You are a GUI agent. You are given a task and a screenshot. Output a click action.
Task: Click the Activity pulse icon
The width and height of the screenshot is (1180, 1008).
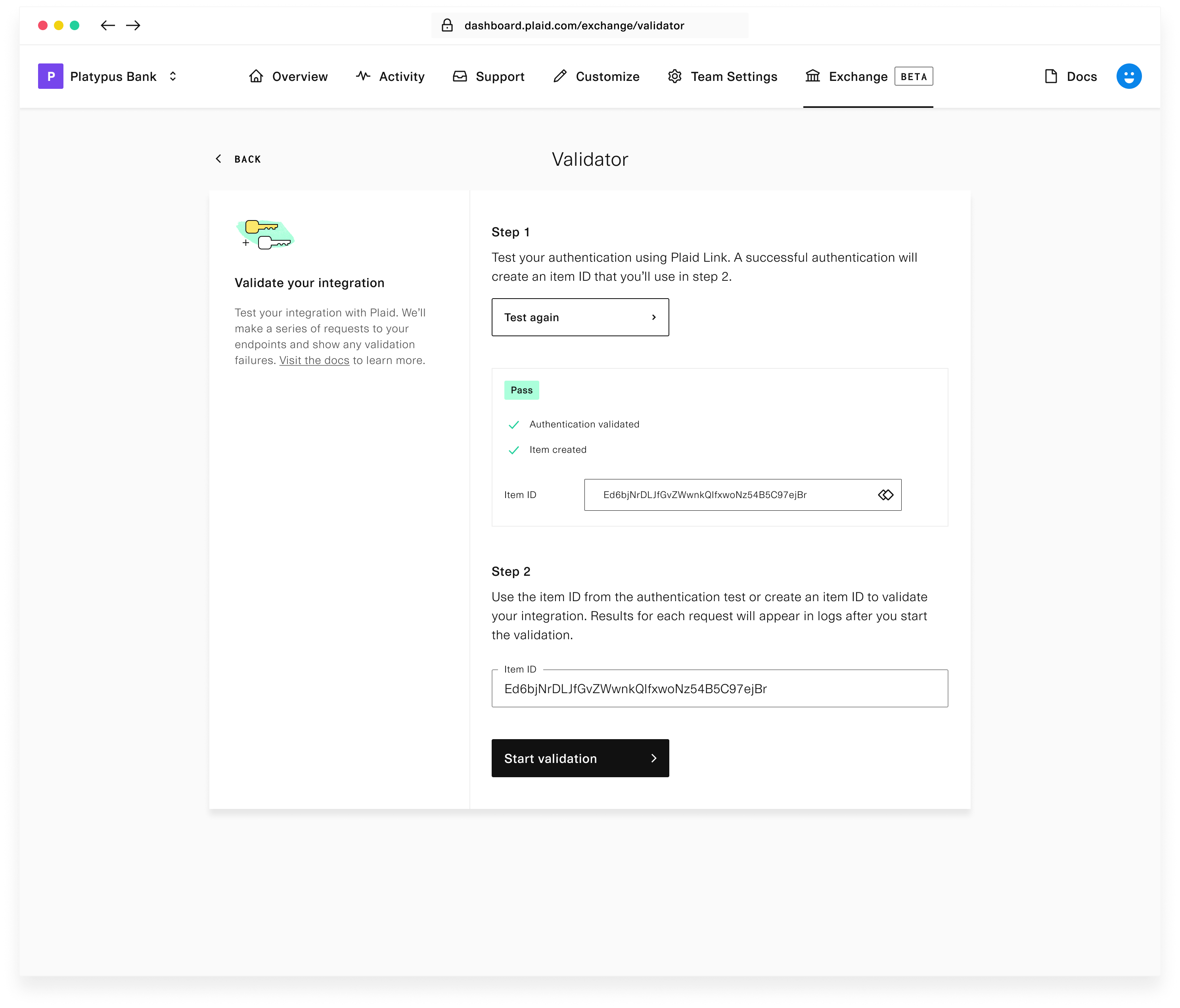pos(363,76)
